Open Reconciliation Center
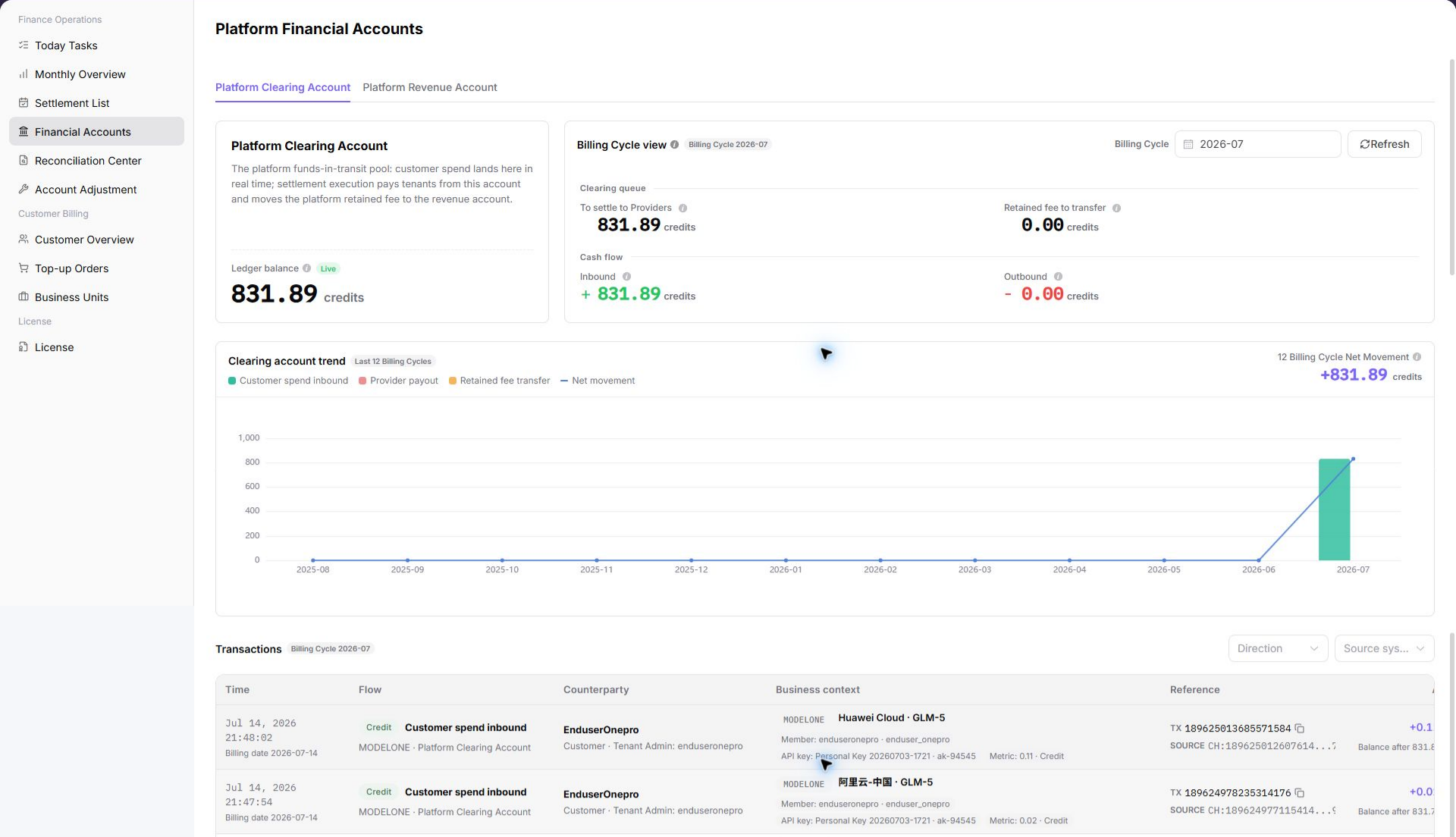 [x=96, y=161]
